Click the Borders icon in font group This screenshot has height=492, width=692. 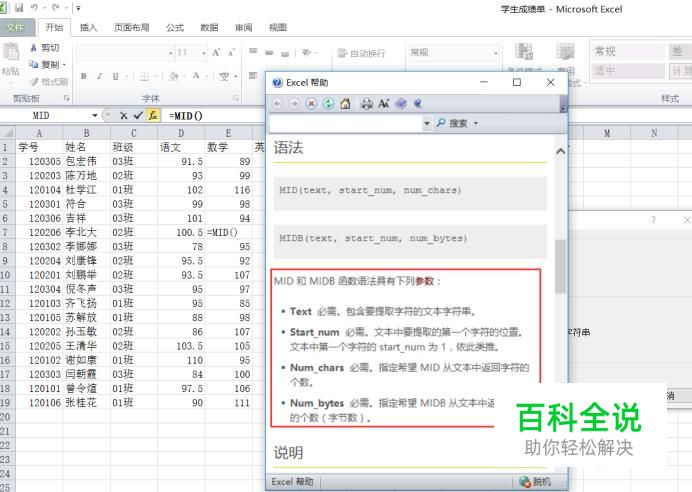pos(144,76)
